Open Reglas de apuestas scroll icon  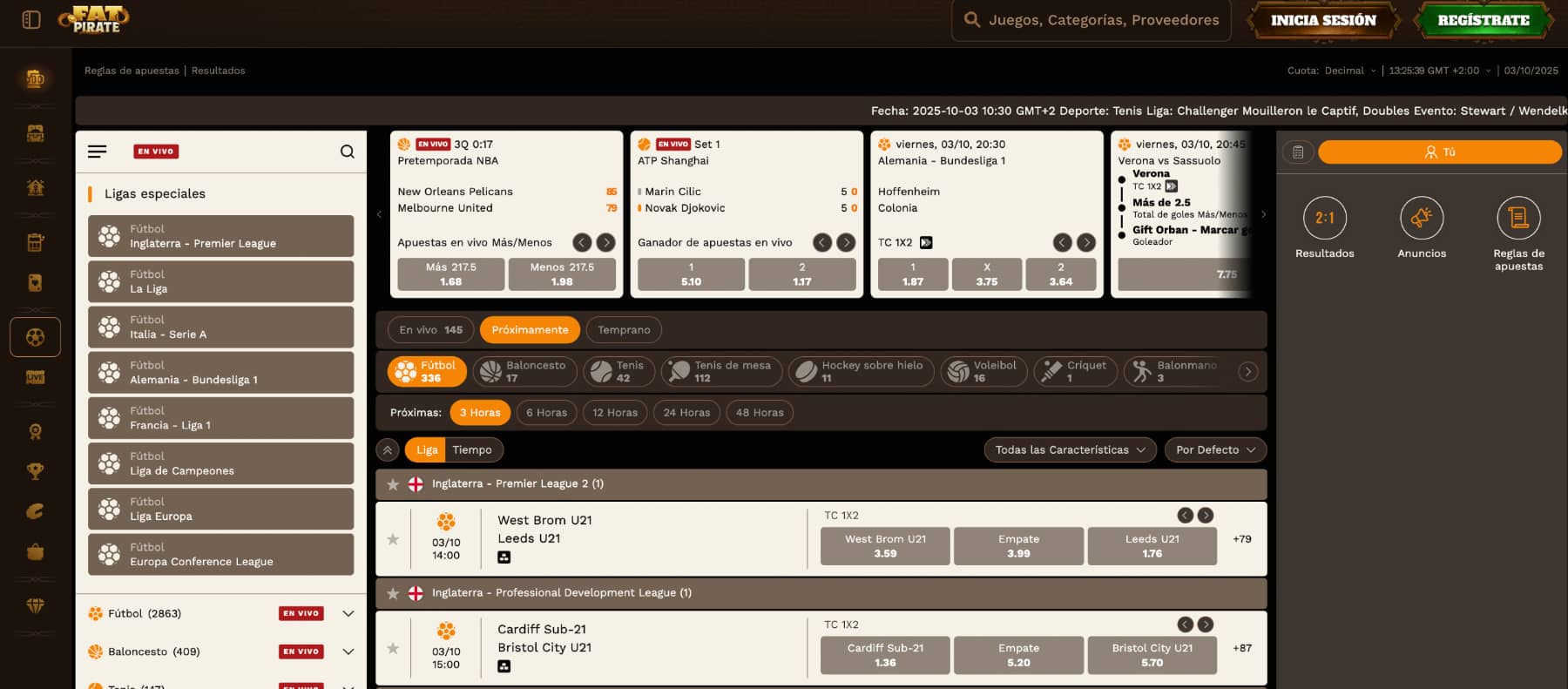pos(1518,218)
